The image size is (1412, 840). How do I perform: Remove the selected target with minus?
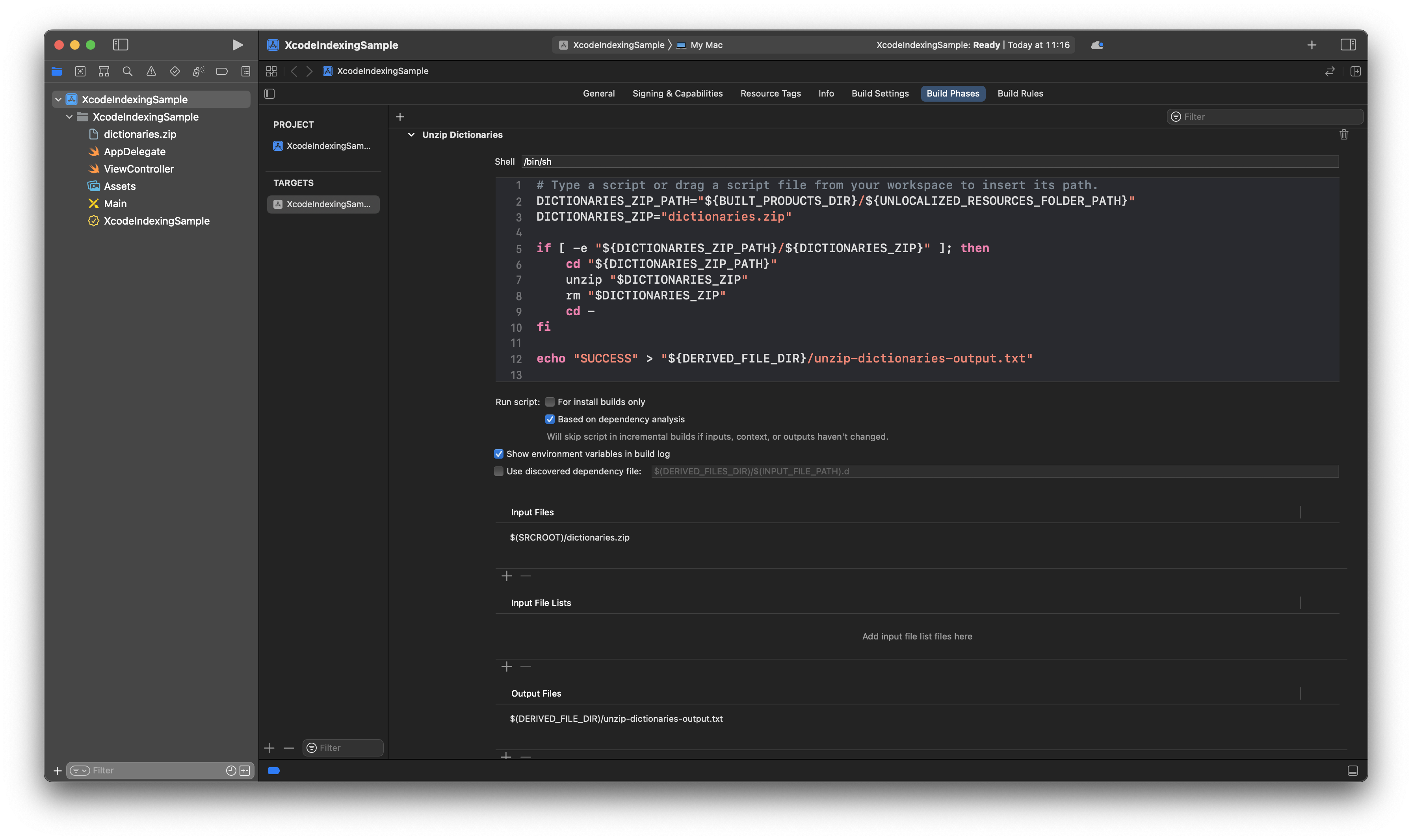289,748
